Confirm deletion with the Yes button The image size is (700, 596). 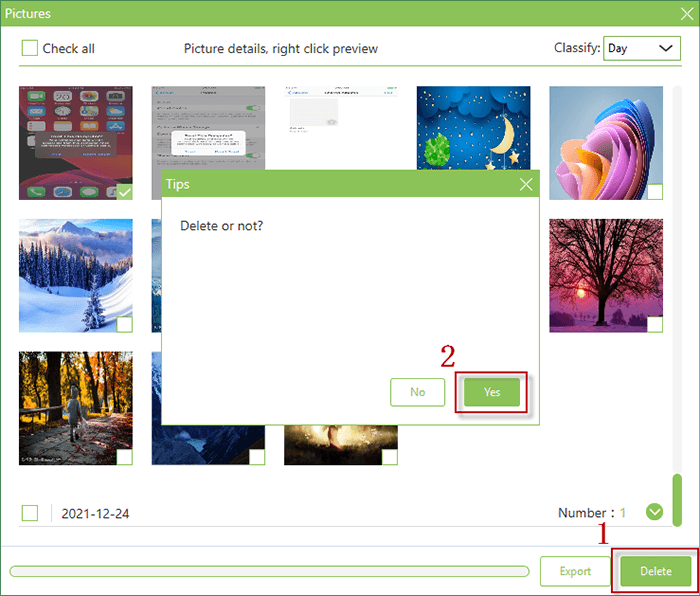[492, 392]
